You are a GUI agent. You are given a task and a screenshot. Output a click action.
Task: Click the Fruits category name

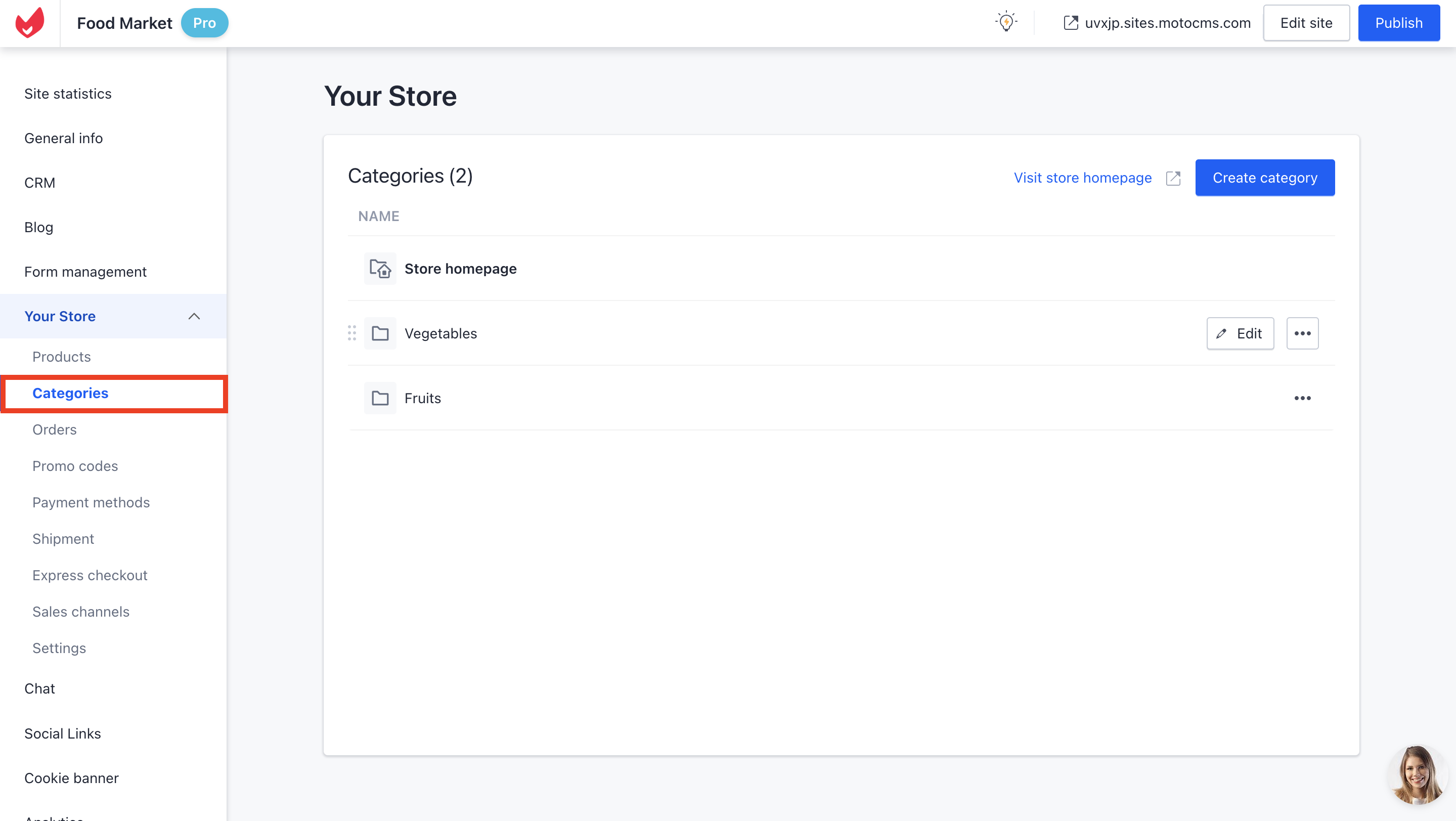(x=423, y=398)
